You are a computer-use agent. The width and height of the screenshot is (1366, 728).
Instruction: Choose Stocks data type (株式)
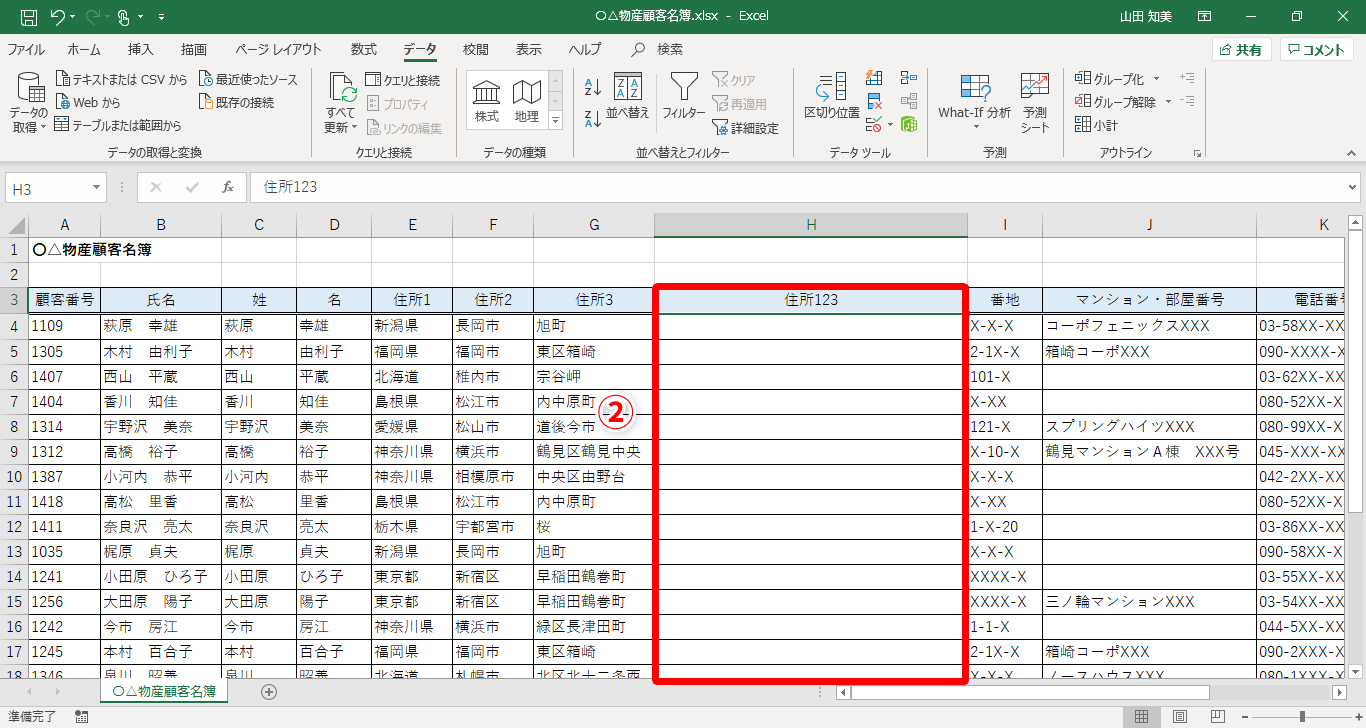coord(487,101)
